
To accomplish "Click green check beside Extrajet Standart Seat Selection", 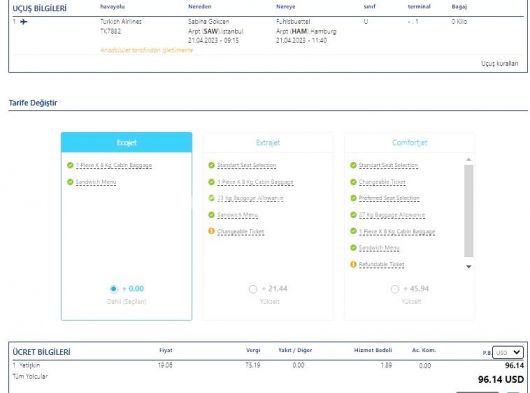I will point(211,165).
